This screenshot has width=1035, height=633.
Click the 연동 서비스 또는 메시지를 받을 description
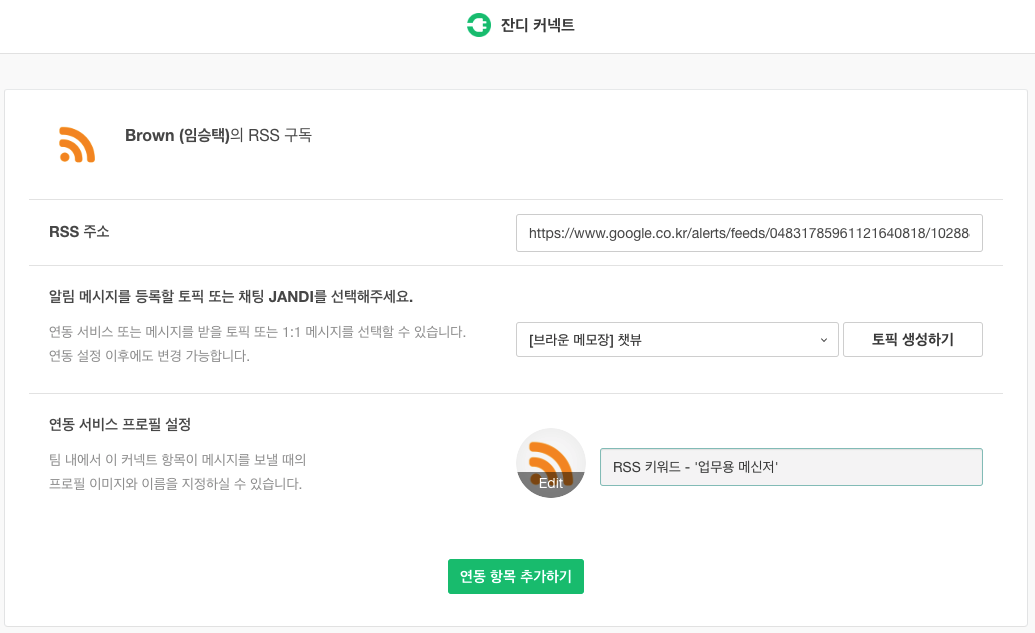(257, 331)
